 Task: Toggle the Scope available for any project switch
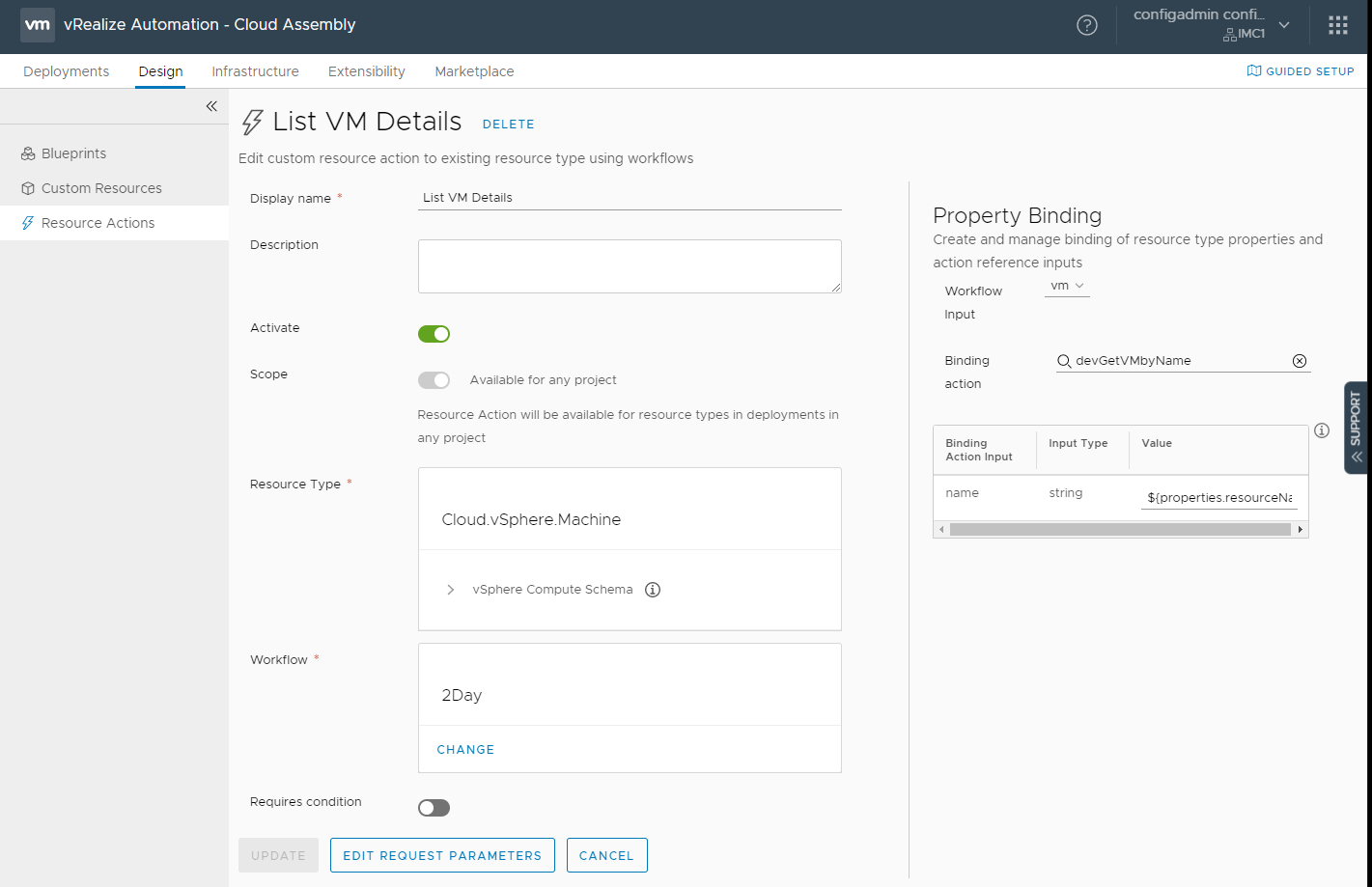[434, 380]
